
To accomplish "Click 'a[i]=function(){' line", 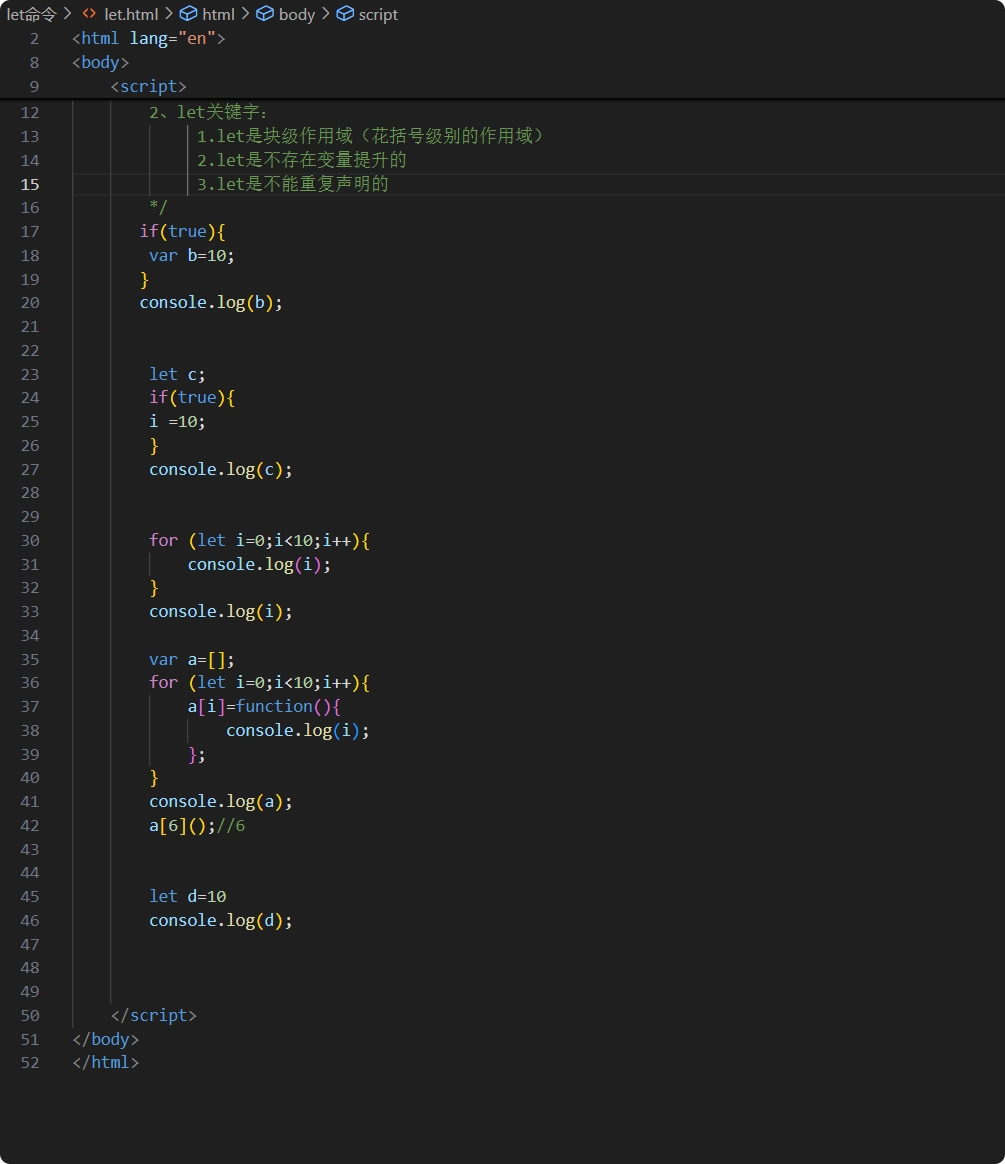I will (264, 706).
